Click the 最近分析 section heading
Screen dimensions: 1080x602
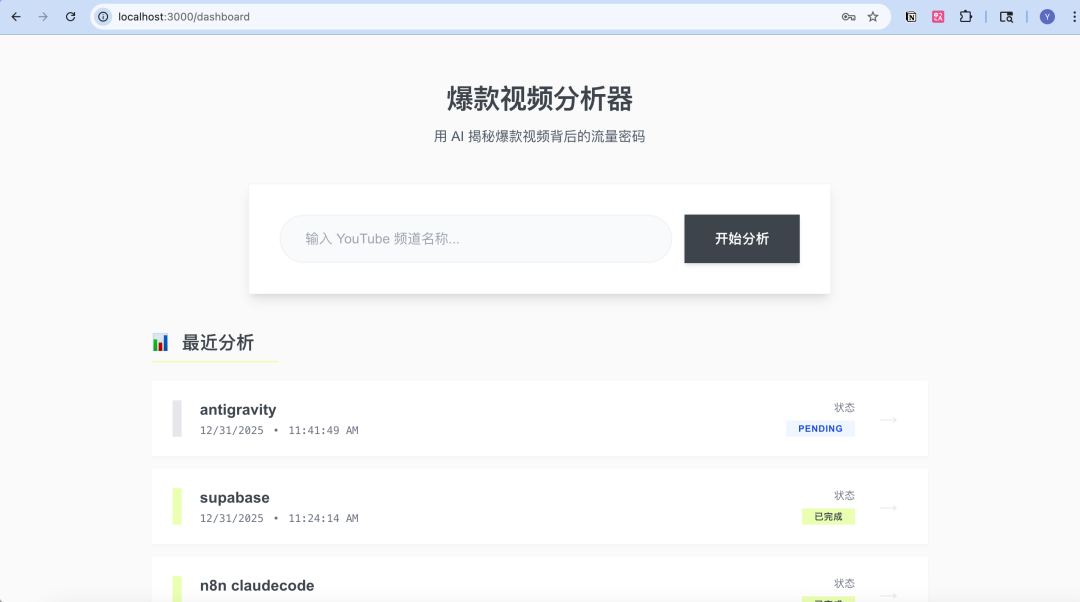coord(218,342)
